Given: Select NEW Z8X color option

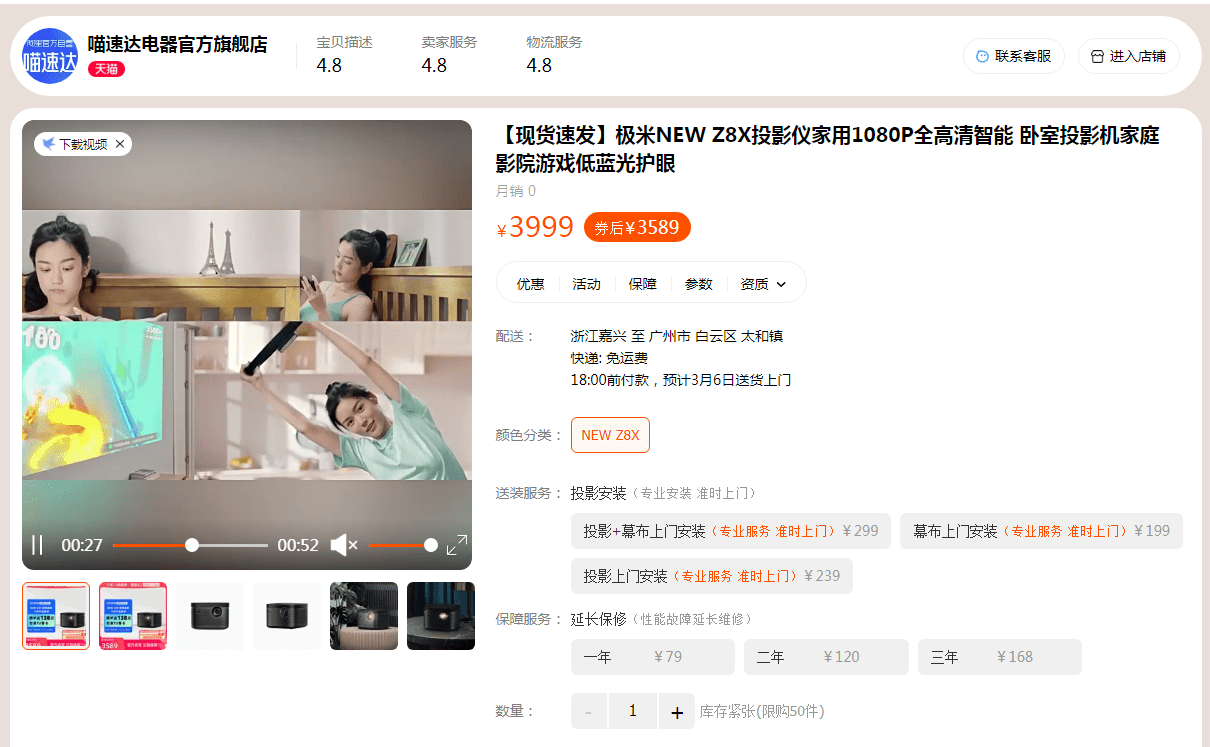Looking at the screenshot, I should pyautogui.click(x=610, y=435).
